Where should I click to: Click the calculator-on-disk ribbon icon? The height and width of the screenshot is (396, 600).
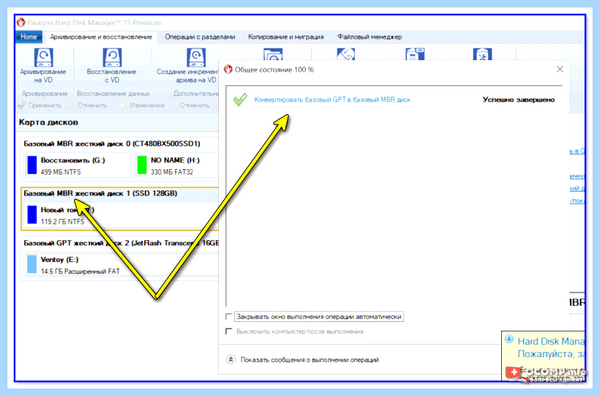[415, 54]
